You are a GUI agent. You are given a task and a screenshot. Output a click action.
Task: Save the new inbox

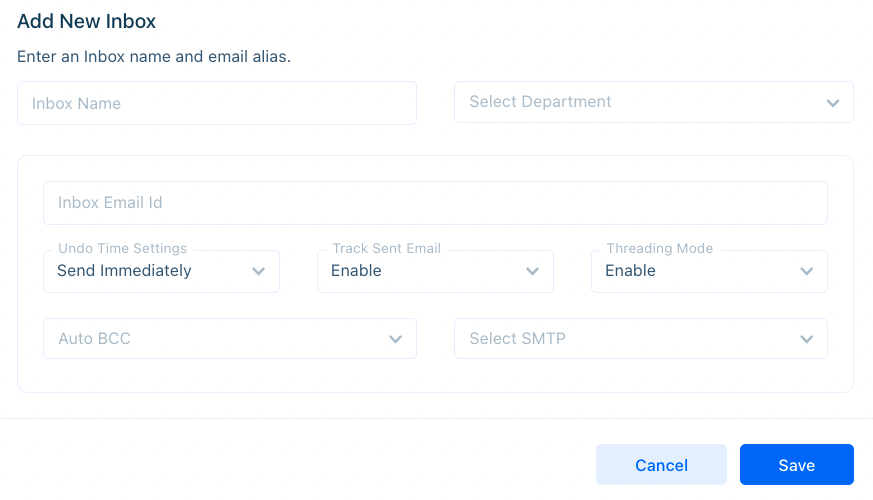797,464
